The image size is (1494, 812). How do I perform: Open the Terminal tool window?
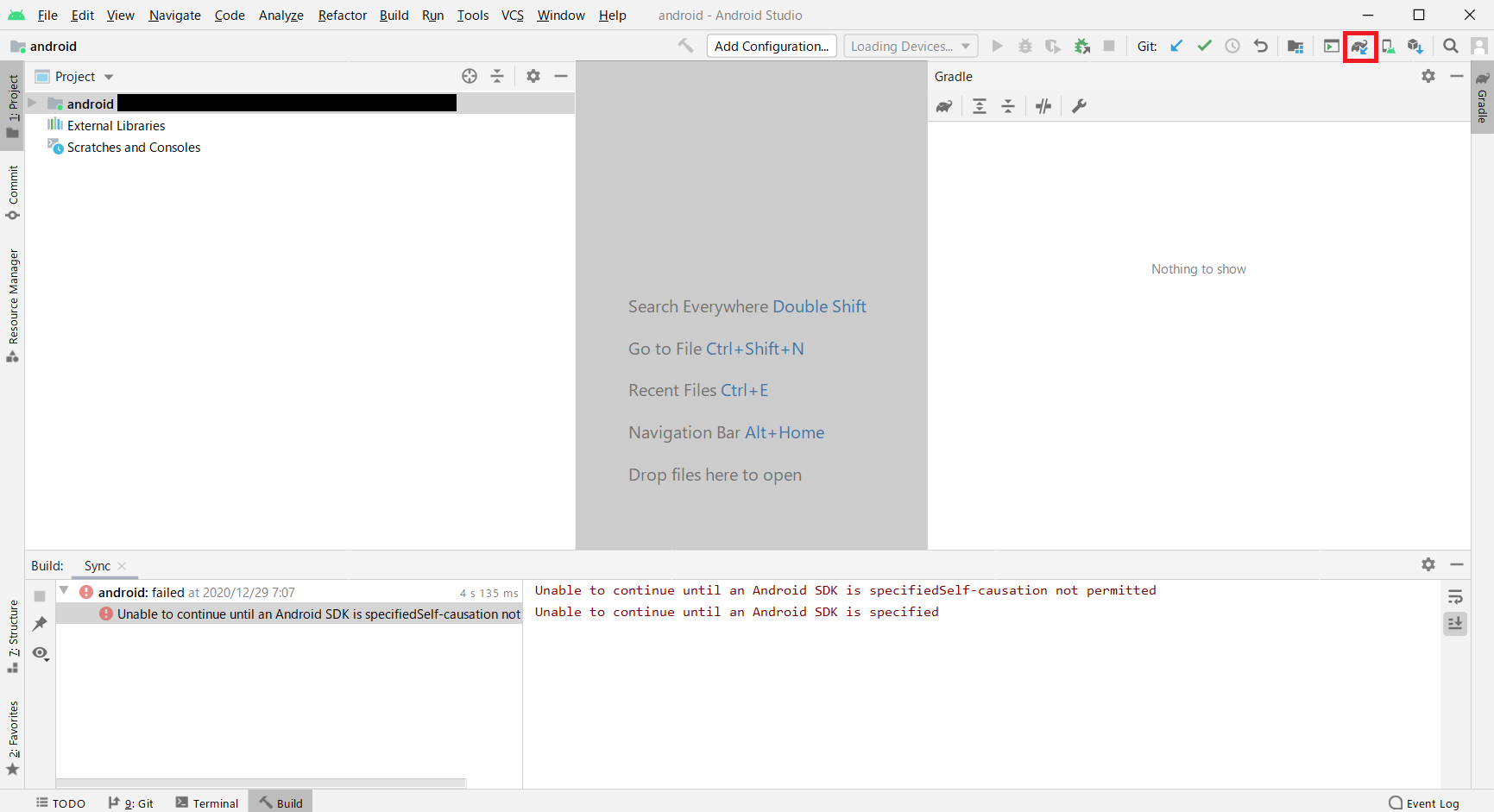tap(207, 803)
